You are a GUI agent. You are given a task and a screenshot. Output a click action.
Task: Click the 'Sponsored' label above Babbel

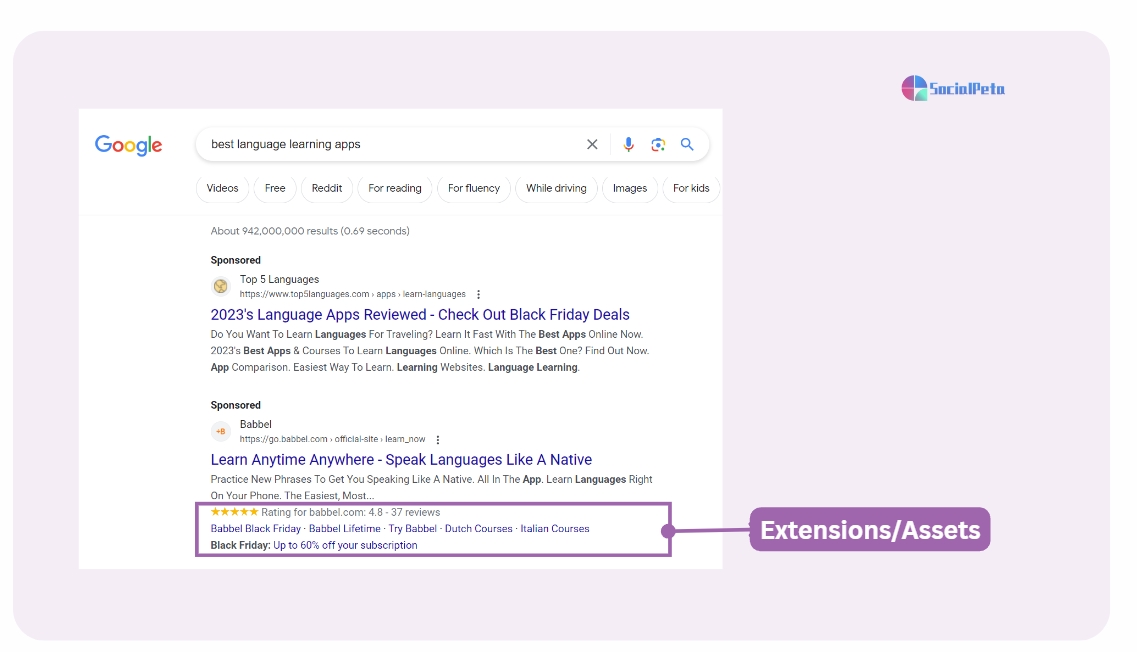pos(236,405)
